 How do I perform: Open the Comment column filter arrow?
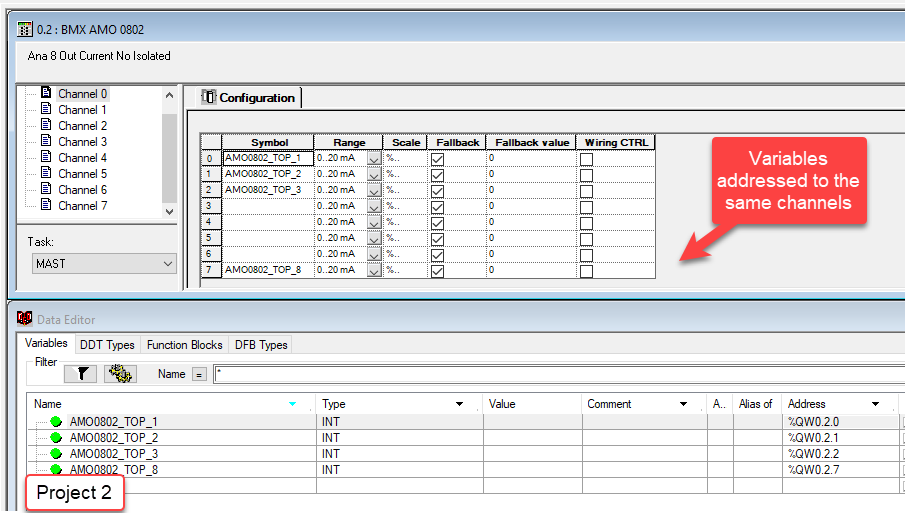tap(683, 404)
